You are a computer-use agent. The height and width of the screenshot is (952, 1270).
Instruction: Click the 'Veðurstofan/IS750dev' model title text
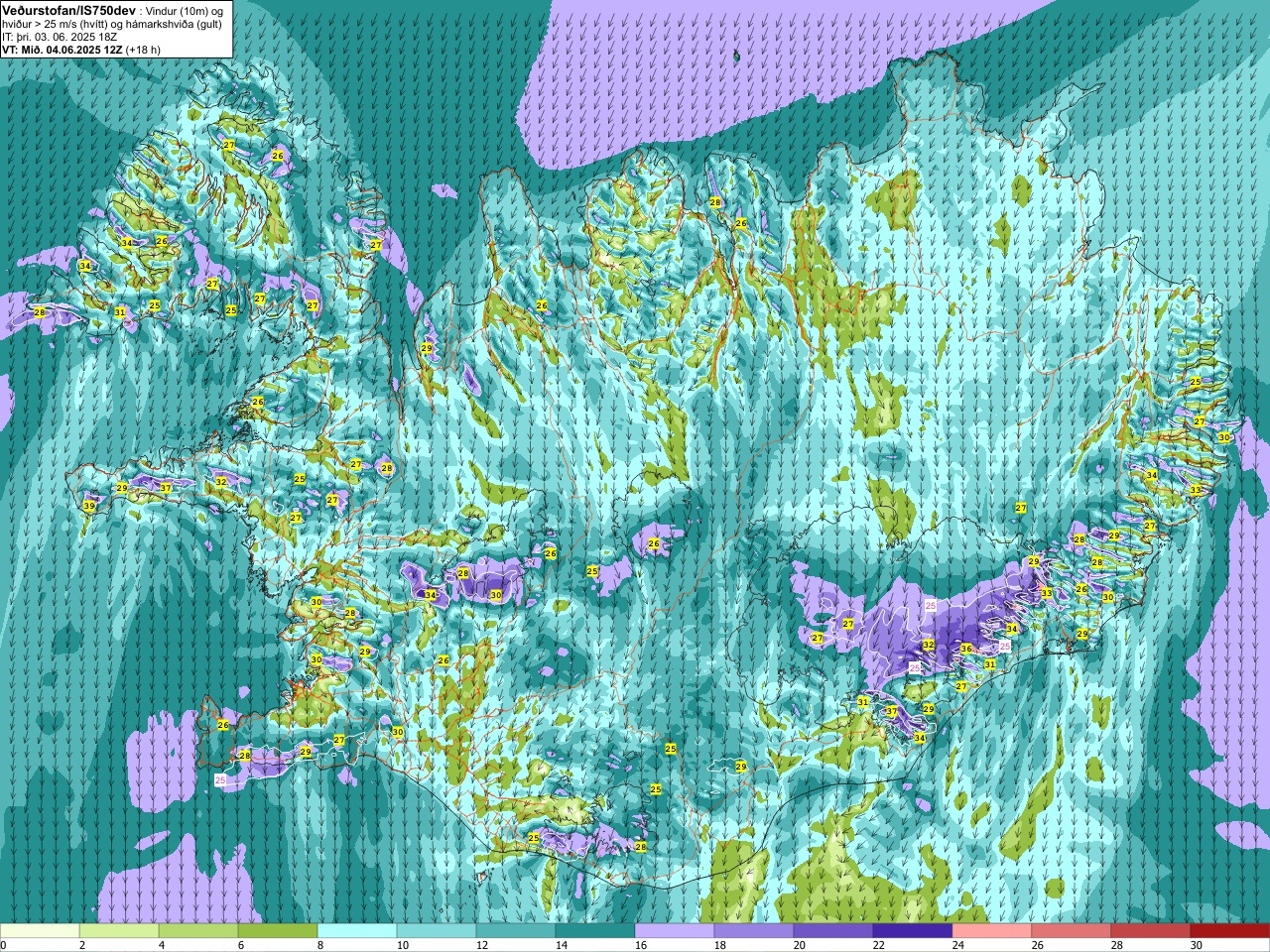tap(69, 10)
